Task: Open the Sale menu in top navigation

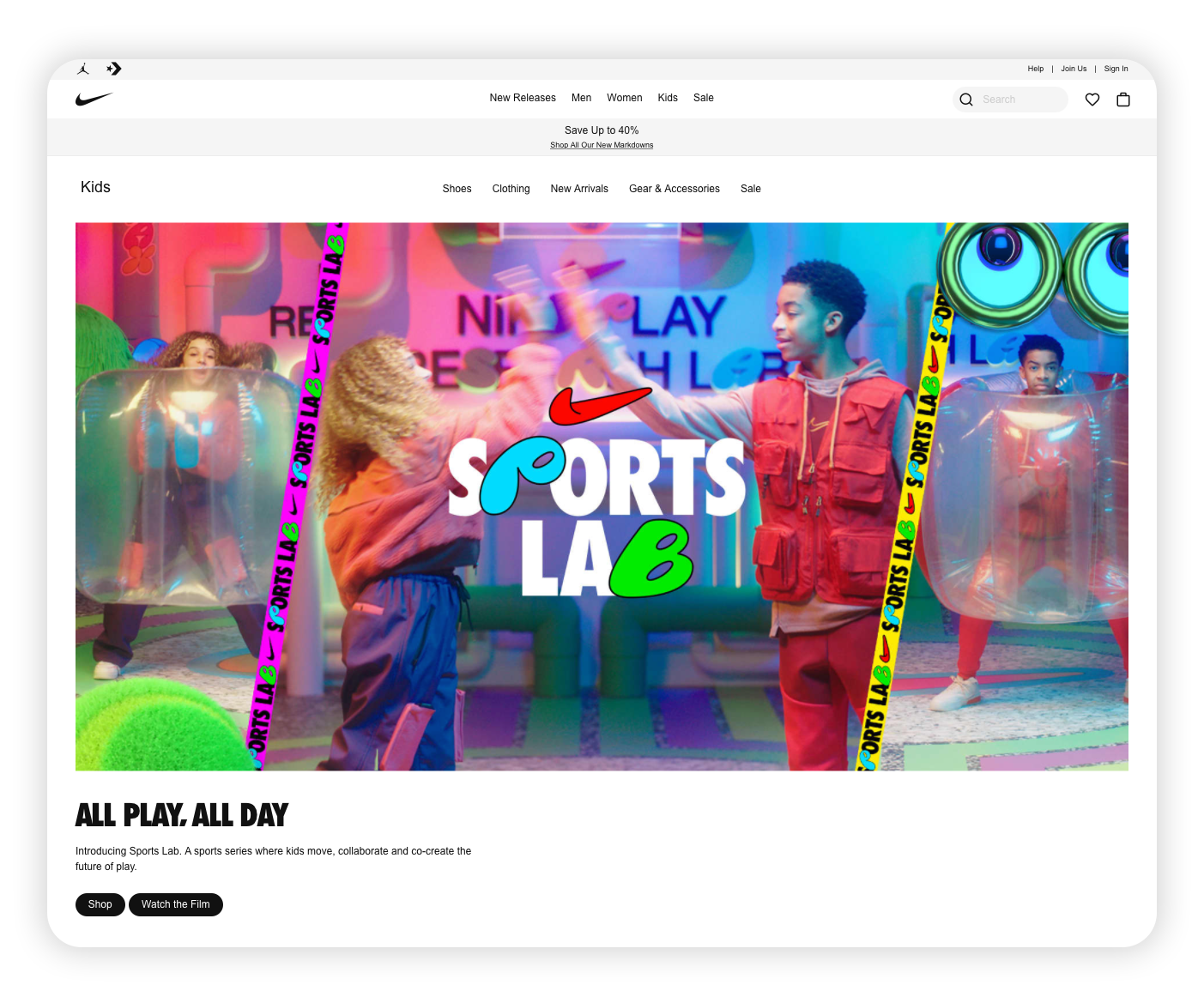Action: [x=704, y=98]
